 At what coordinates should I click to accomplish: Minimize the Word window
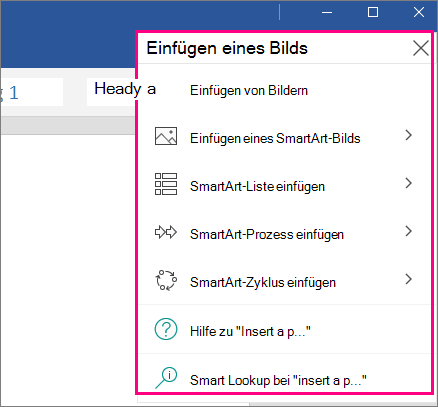pyautogui.click(x=327, y=13)
